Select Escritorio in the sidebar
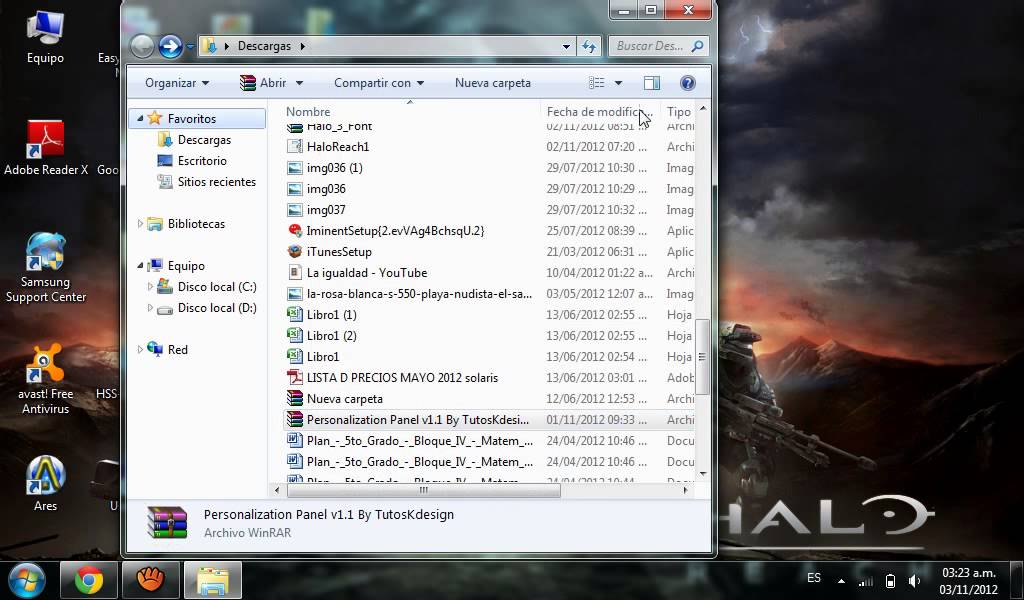The image size is (1024, 600). pos(202,161)
